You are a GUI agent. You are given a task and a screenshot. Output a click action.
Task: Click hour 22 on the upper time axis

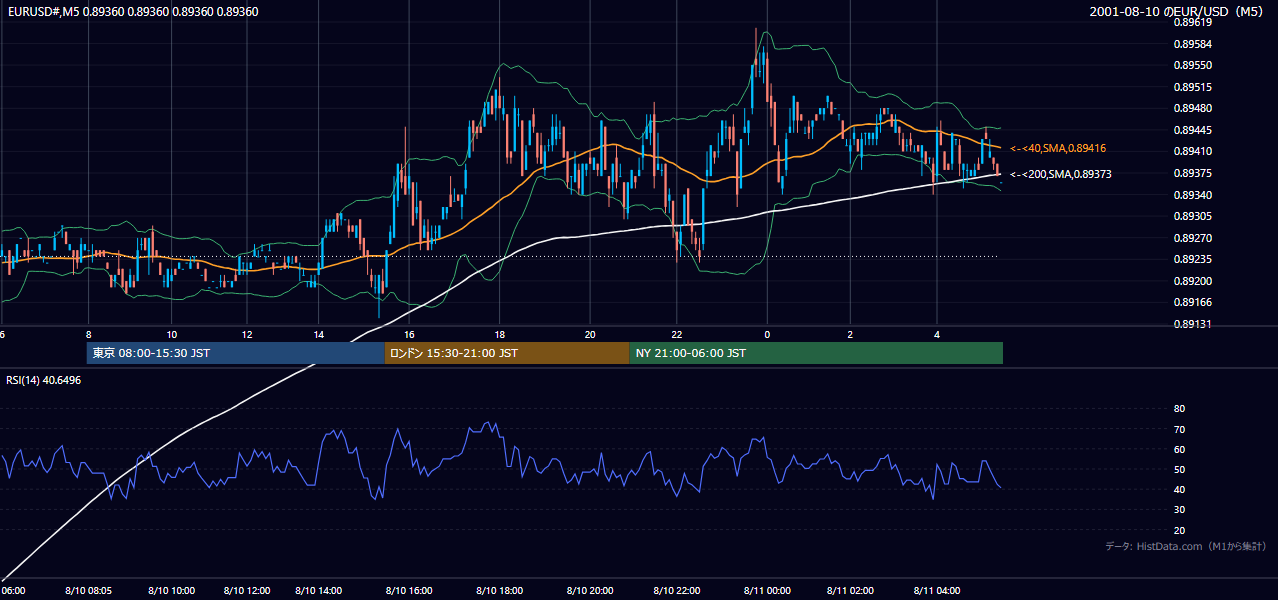(677, 334)
